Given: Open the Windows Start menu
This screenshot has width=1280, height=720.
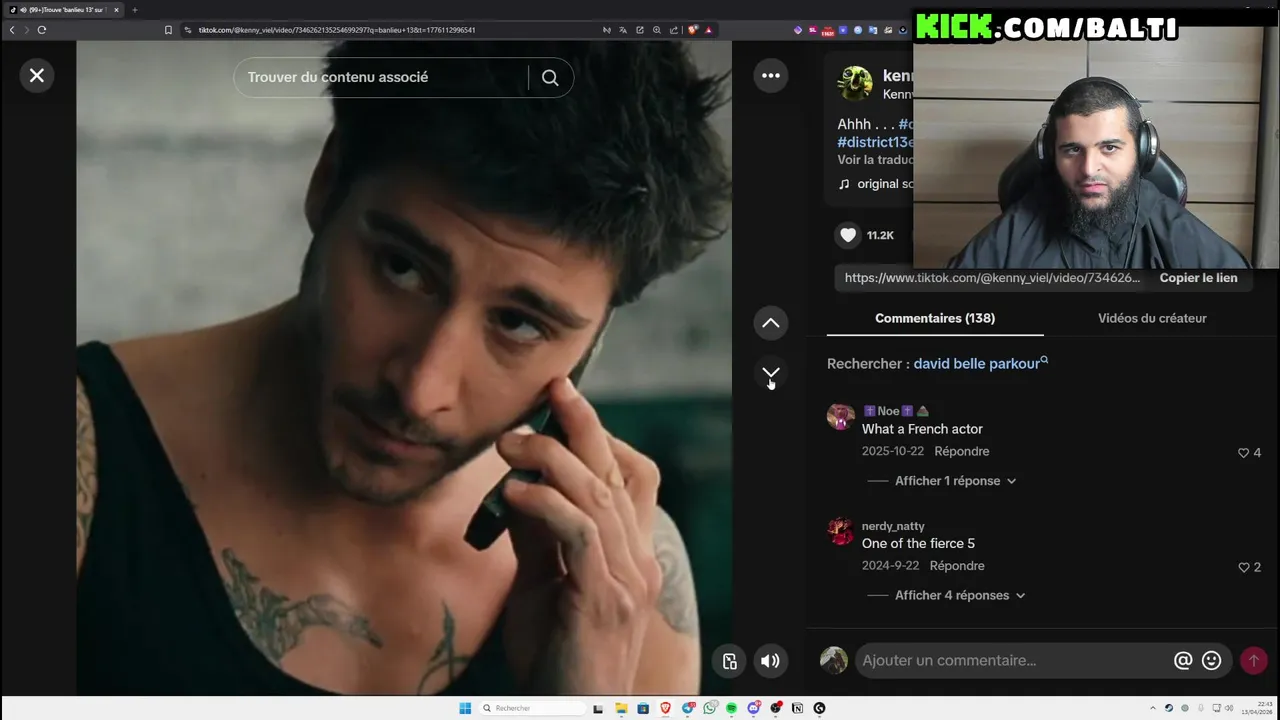Looking at the screenshot, I should 465,708.
